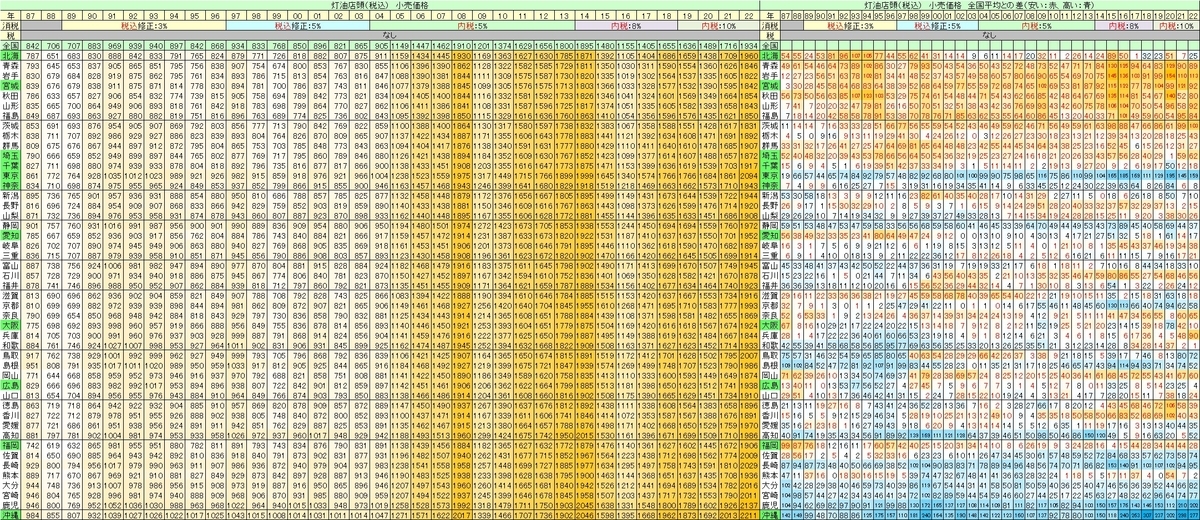
Task: Click the 税込修正:3% header in the difference table
Action: pos(850,25)
